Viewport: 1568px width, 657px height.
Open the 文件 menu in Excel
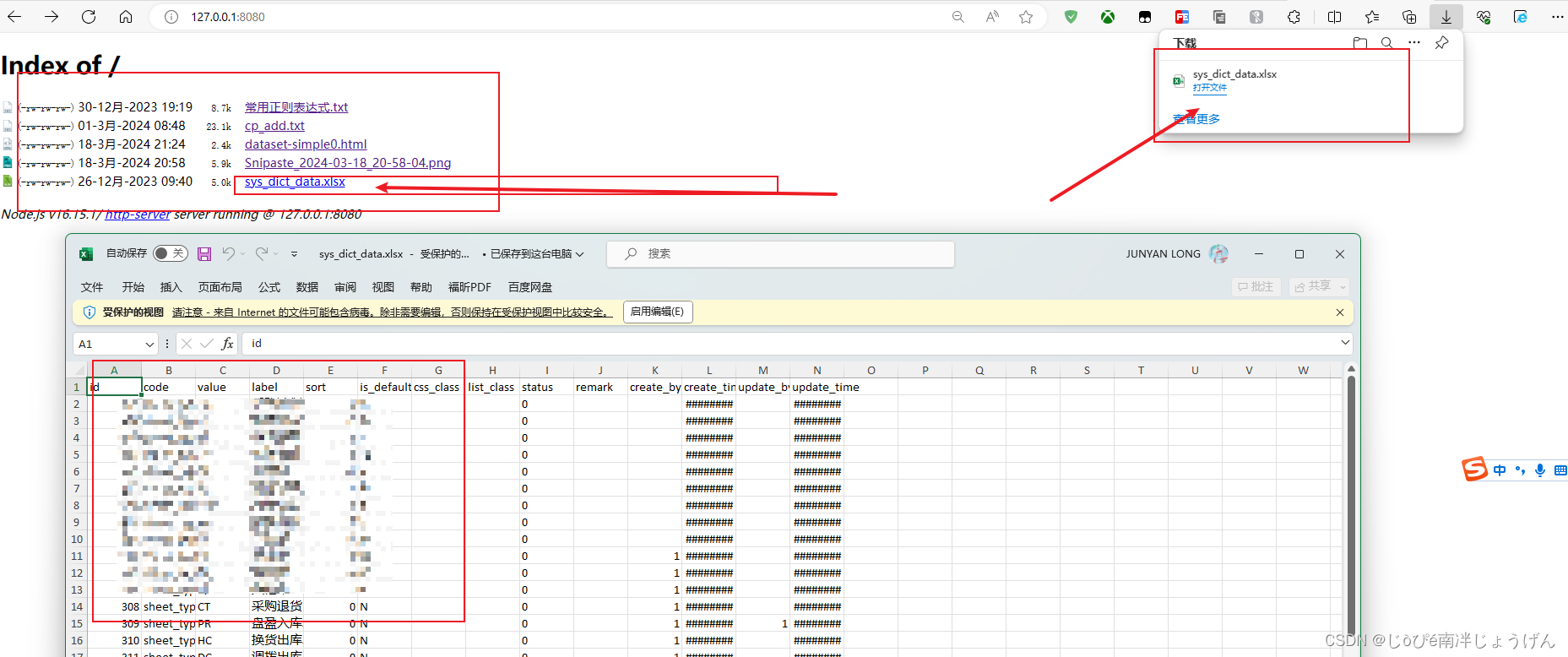tap(92, 287)
